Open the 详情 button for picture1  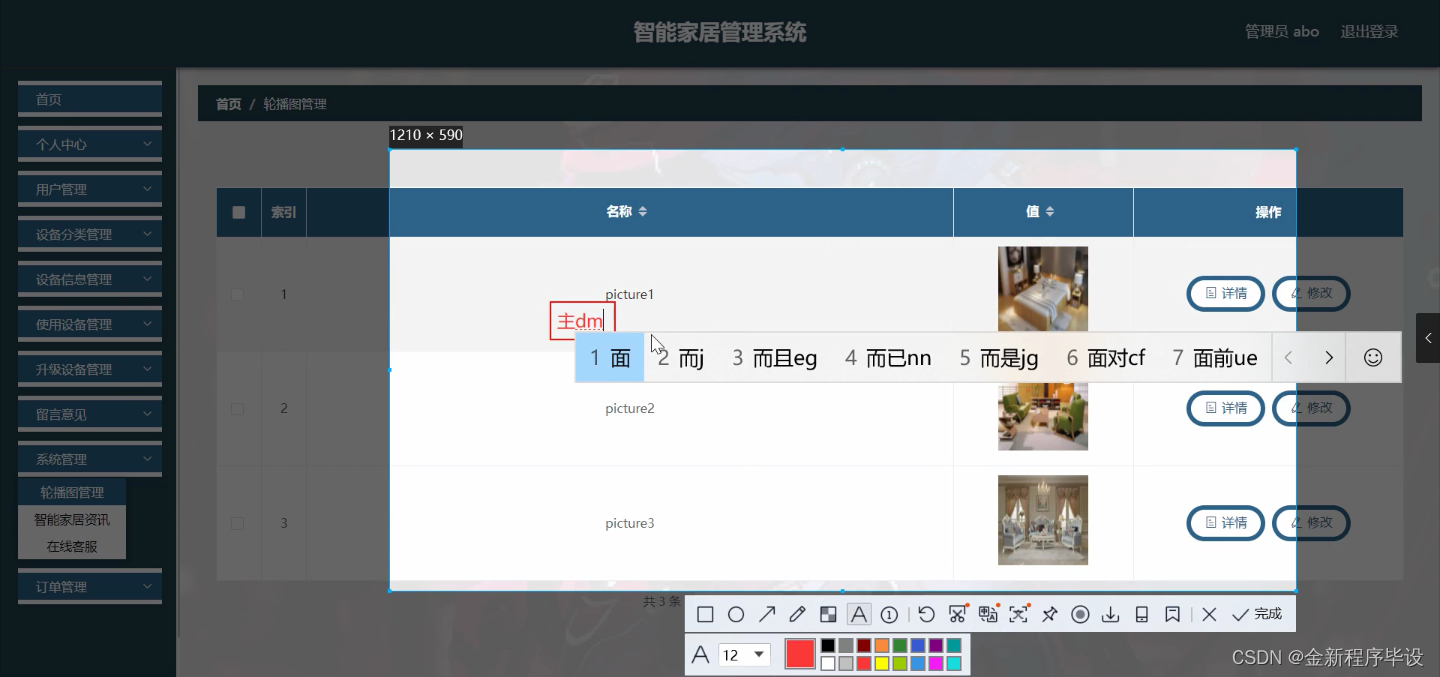1225,293
